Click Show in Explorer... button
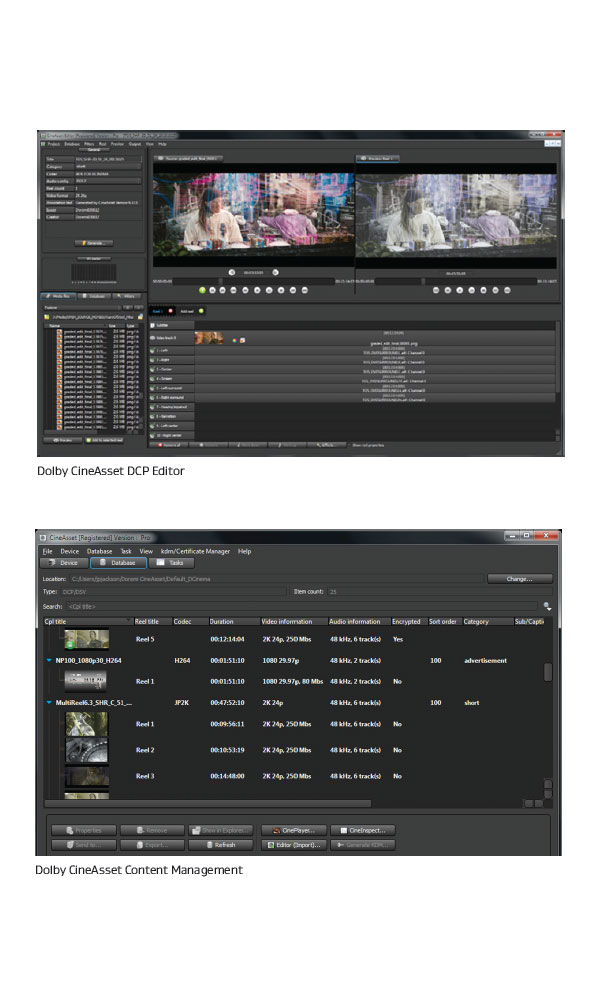This screenshot has height=982, width=604. [x=221, y=830]
